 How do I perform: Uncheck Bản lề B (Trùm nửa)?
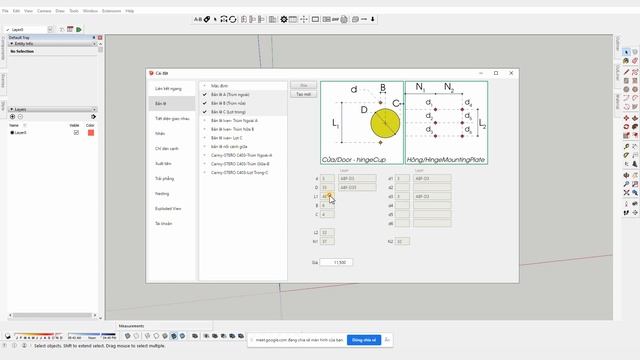point(205,103)
